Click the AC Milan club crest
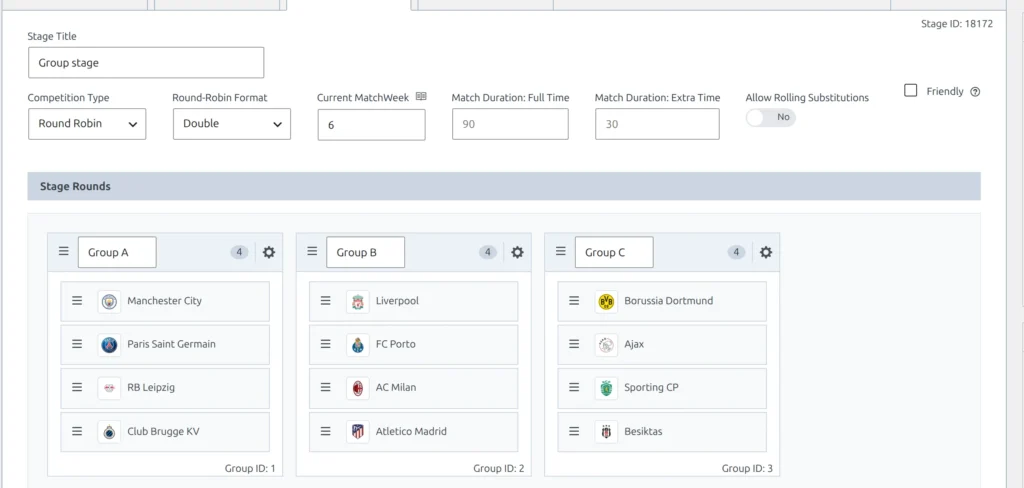The image size is (1024, 488). [x=357, y=388]
